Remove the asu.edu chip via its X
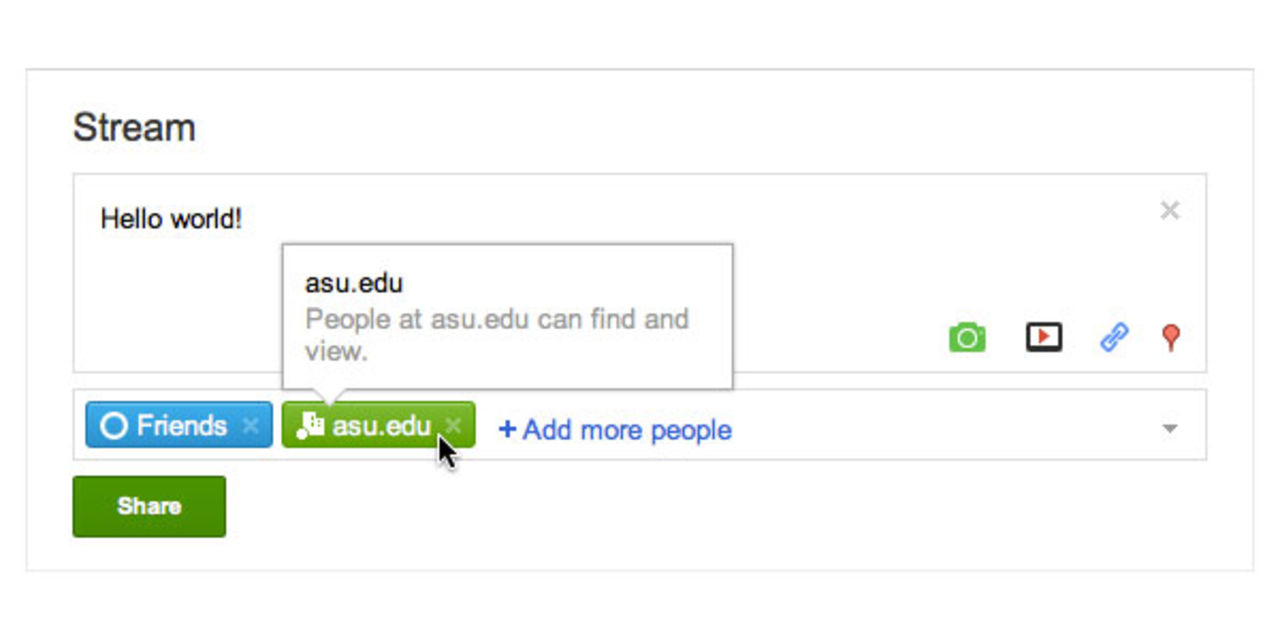The height and width of the screenshot is (640, 1280). pos(453,426)
